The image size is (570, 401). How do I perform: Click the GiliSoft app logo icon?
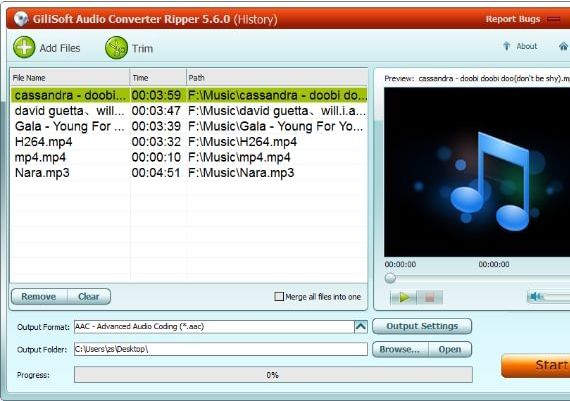(21, 19)
